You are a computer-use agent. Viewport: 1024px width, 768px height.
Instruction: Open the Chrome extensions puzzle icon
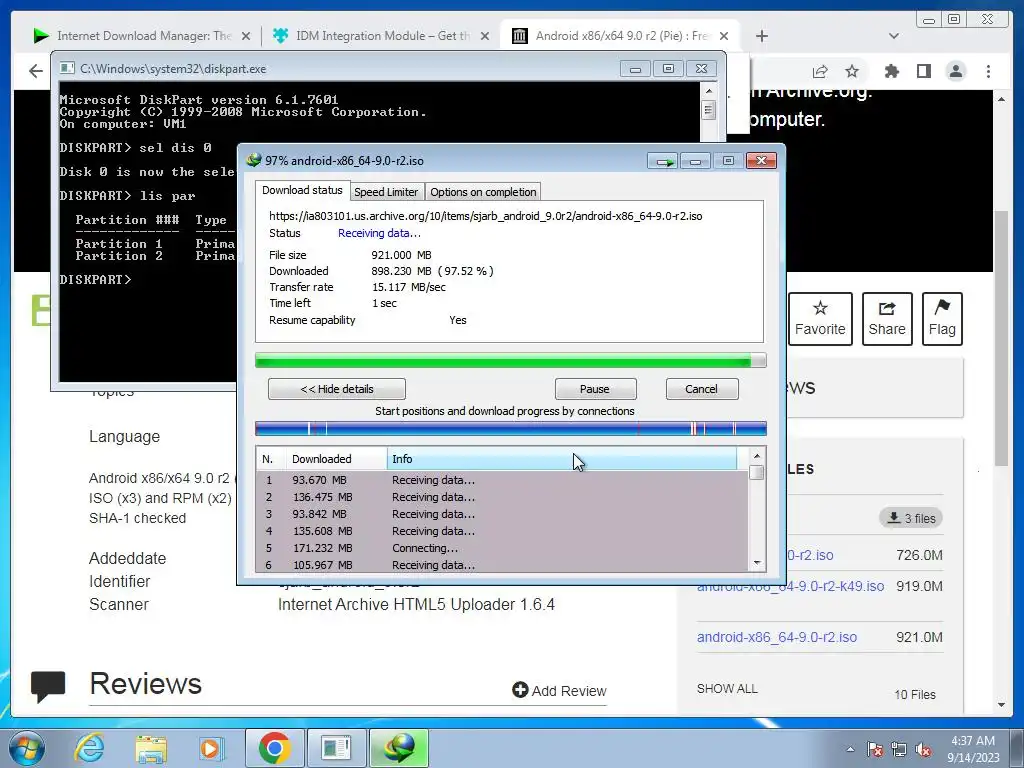pyautogui.click(x=891, y=71)
